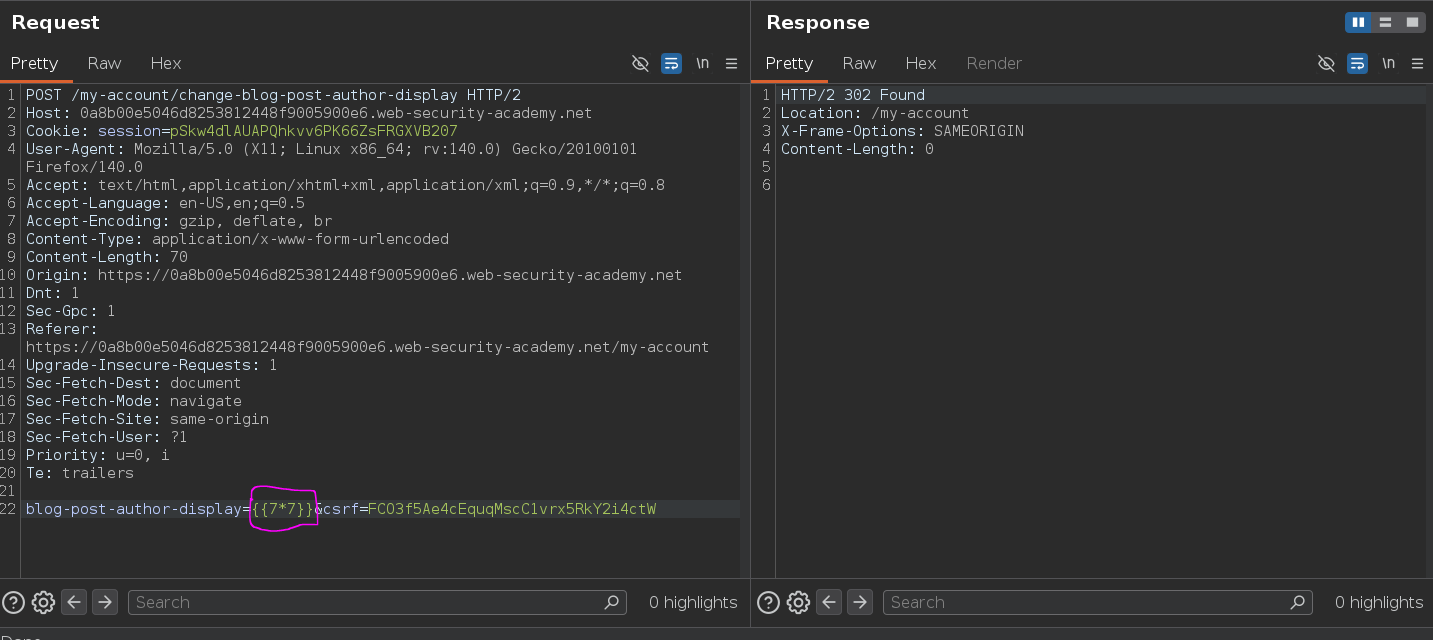The image size is (1433, 640).
Task: Click the HTTP/2 302 Found status line
Action: [853, 95]
